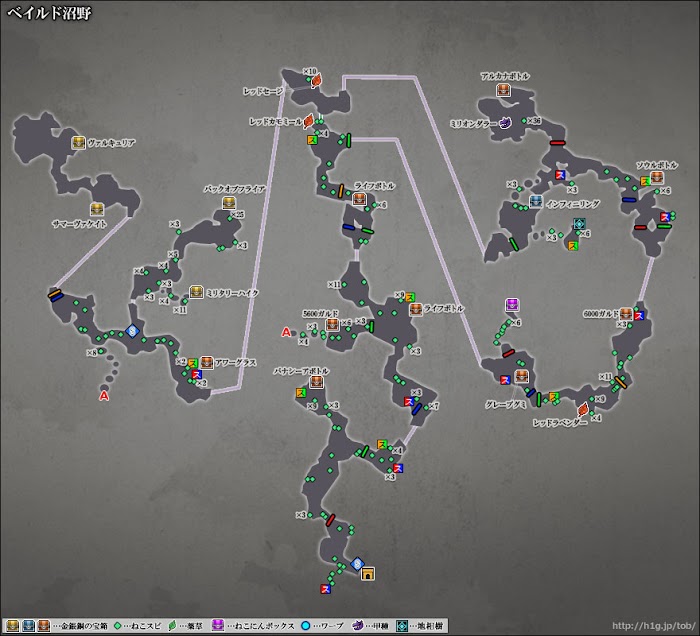Screen dimensions: 700x636
Task: Click the ソウルボトル label
Action: click(657, 165)
